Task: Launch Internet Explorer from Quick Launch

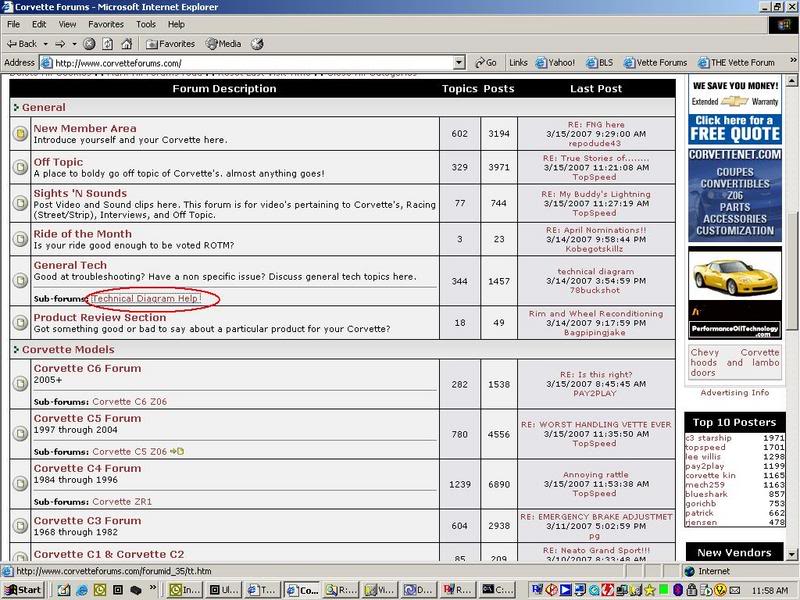Action: pyautogui.click(x=82, y=590)
